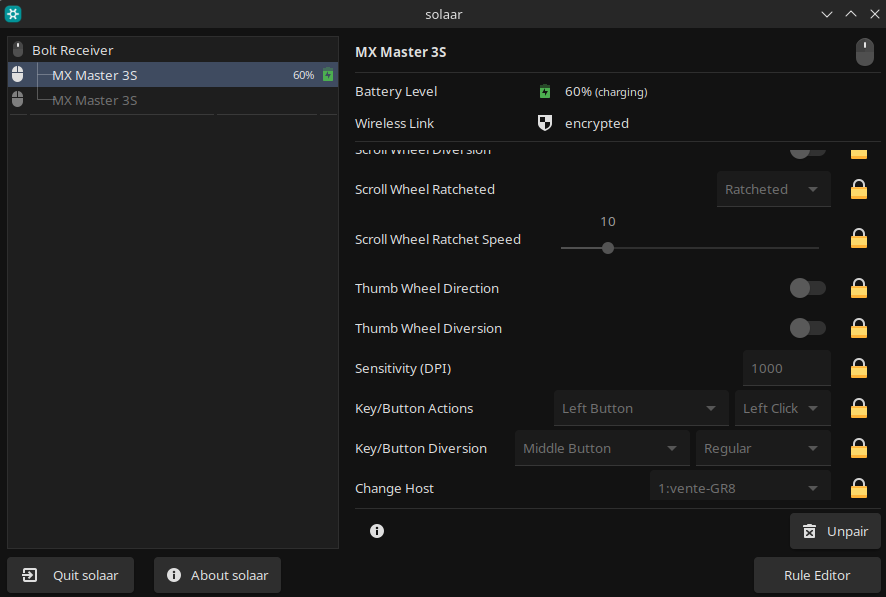The height and width of the screenshot is (597, 886).
Task: Open the Ratcheted dropdown
Action: pyautogui.click(x=773, y=189)
